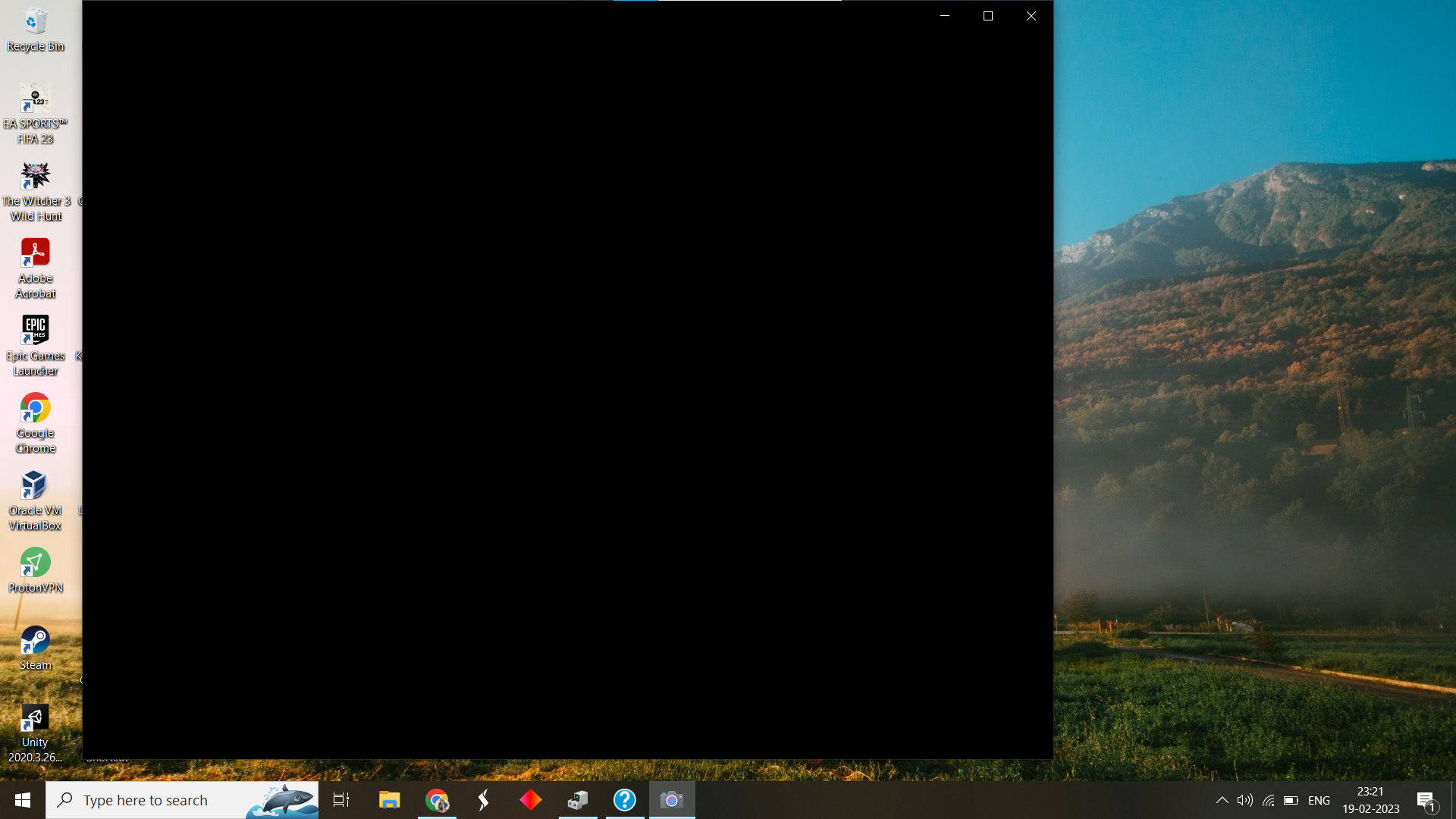The height and width of the screenshot is (819, 1456).
Task: Open the Camera app taskbar icon
Action: (x=671, y=800)
